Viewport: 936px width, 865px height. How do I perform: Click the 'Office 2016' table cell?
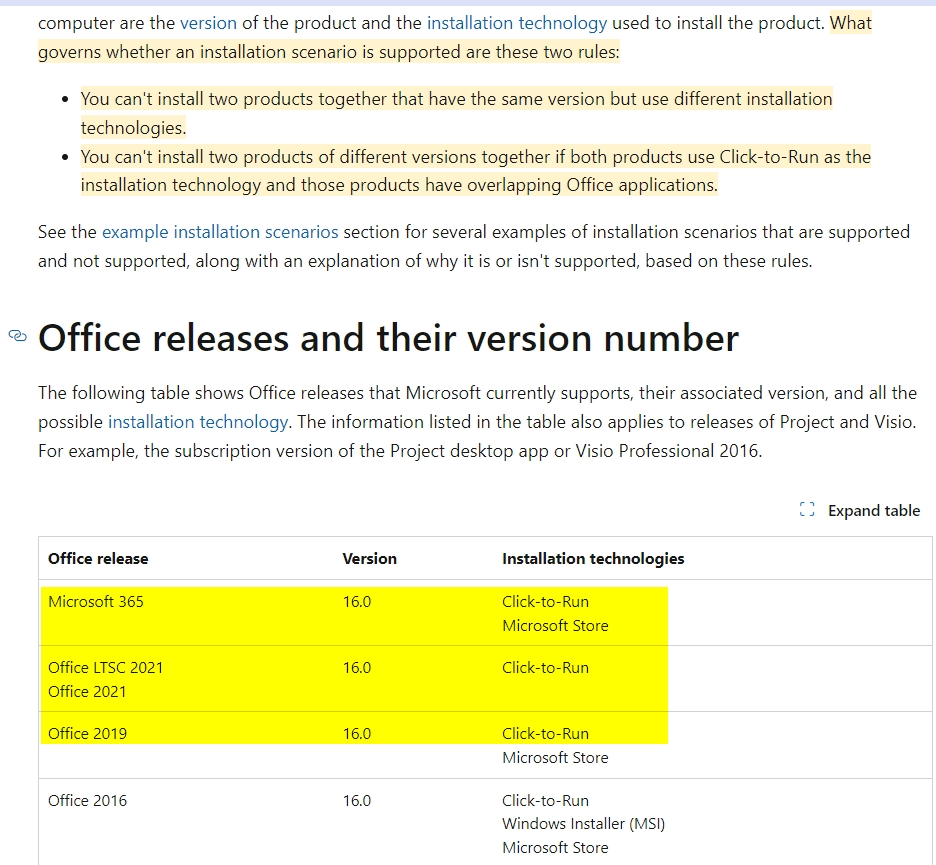pos(88,801)
